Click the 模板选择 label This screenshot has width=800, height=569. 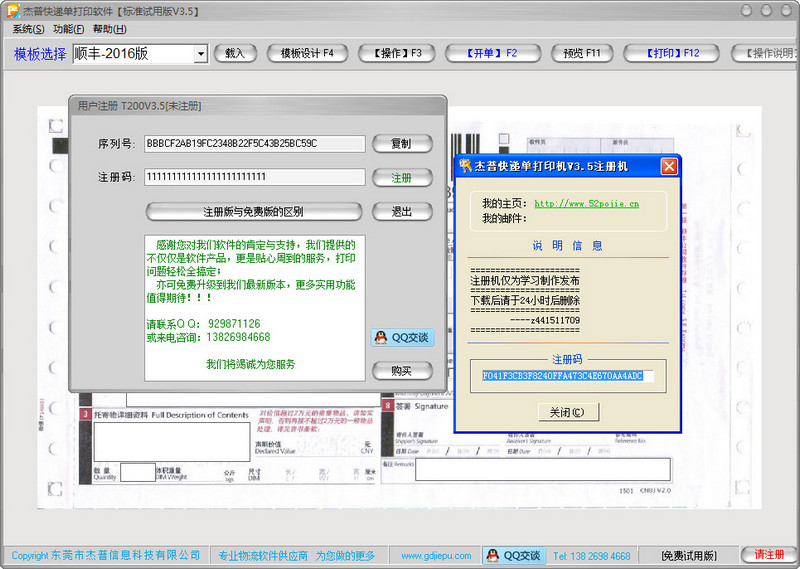pos(40,54)
